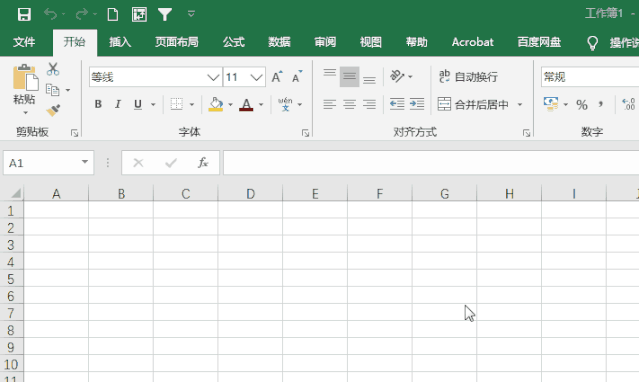Open the fill color dropdown arrow
This screenshot has width=639, height=382.
point(230,105)
